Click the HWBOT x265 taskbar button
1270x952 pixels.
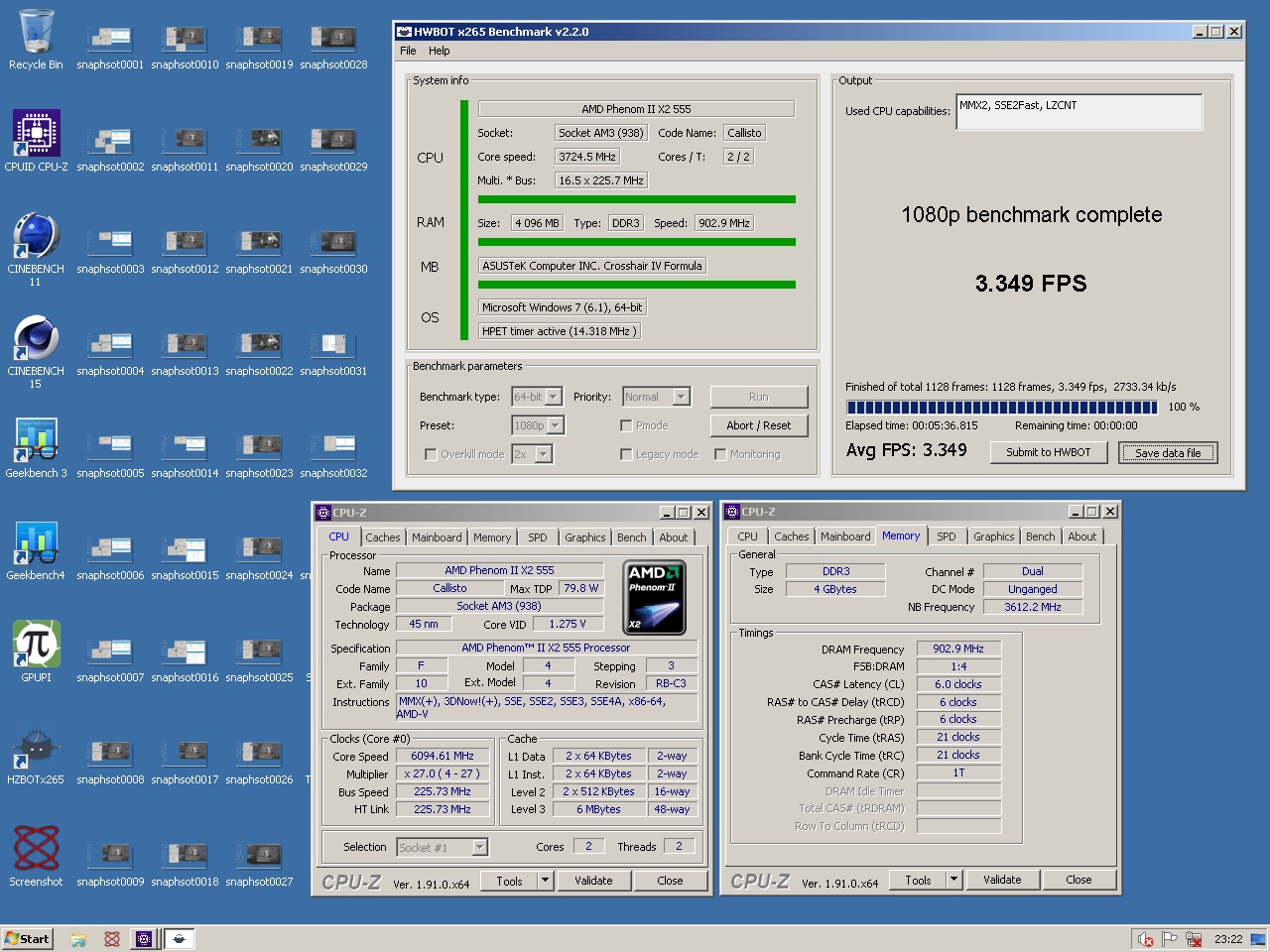click(179, 939)
